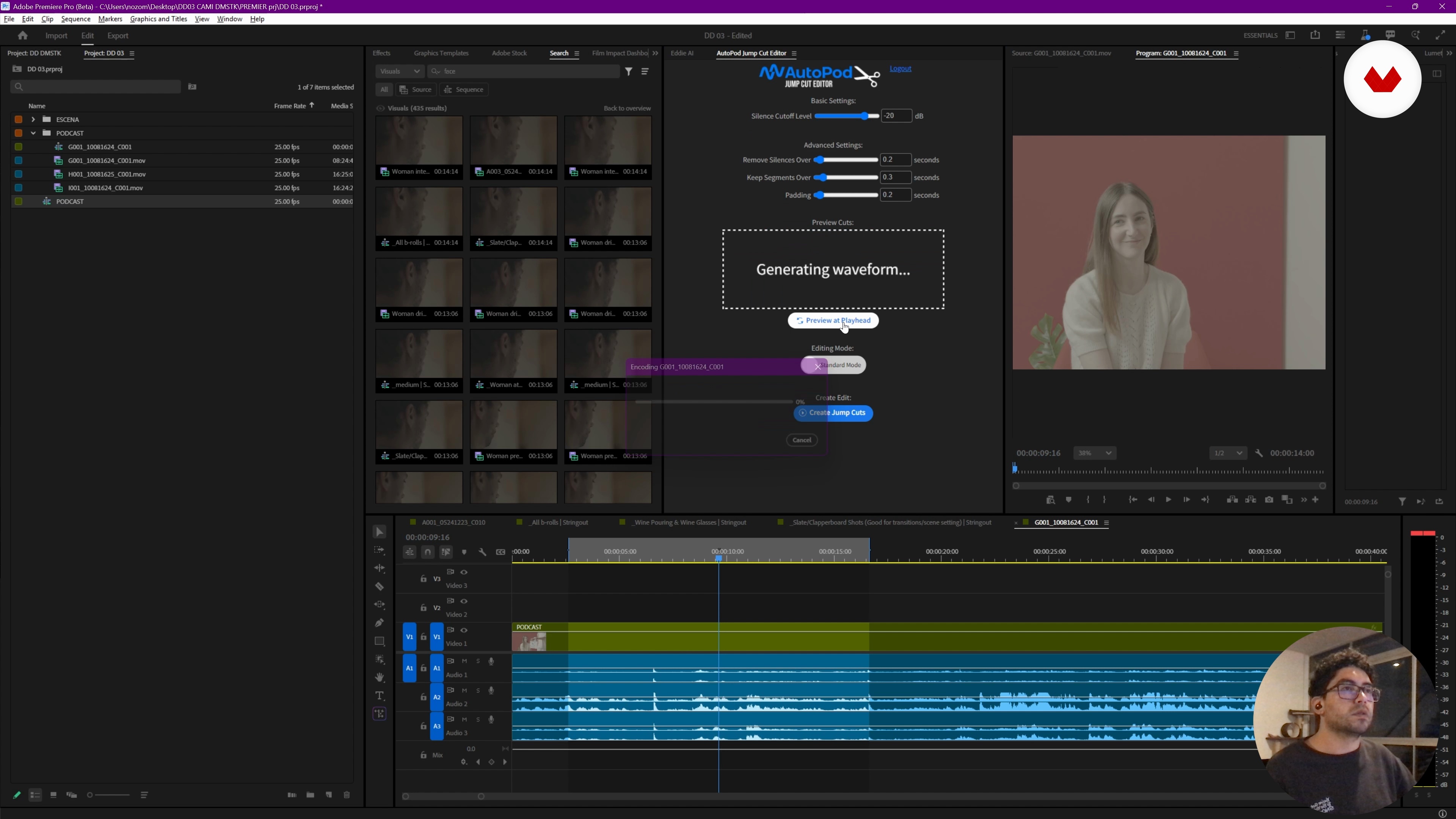
Task: Switch to the Export workspace tab
Action: point(118,36)
